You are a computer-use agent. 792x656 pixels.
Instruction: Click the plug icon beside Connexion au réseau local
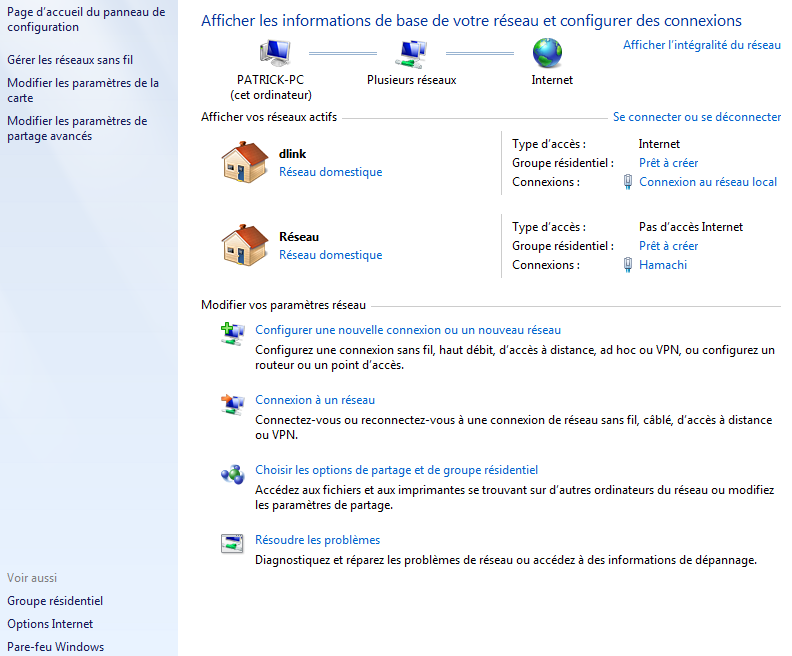click(628, 182)
